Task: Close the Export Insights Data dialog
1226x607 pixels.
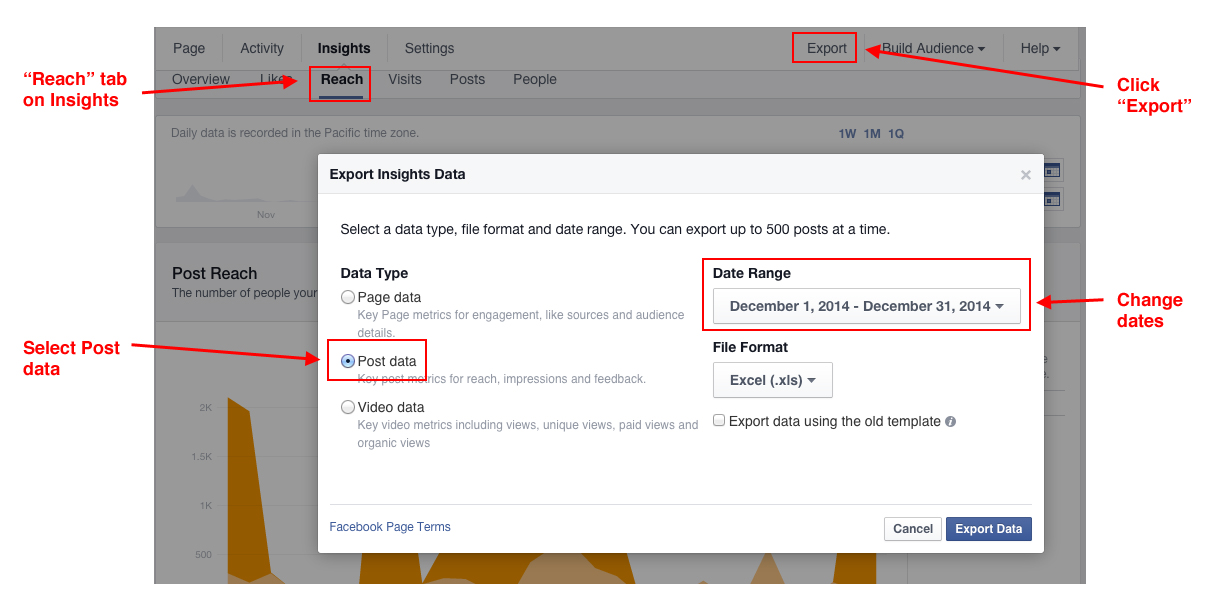Action: pyautogui.click(x=1025, y=175)
